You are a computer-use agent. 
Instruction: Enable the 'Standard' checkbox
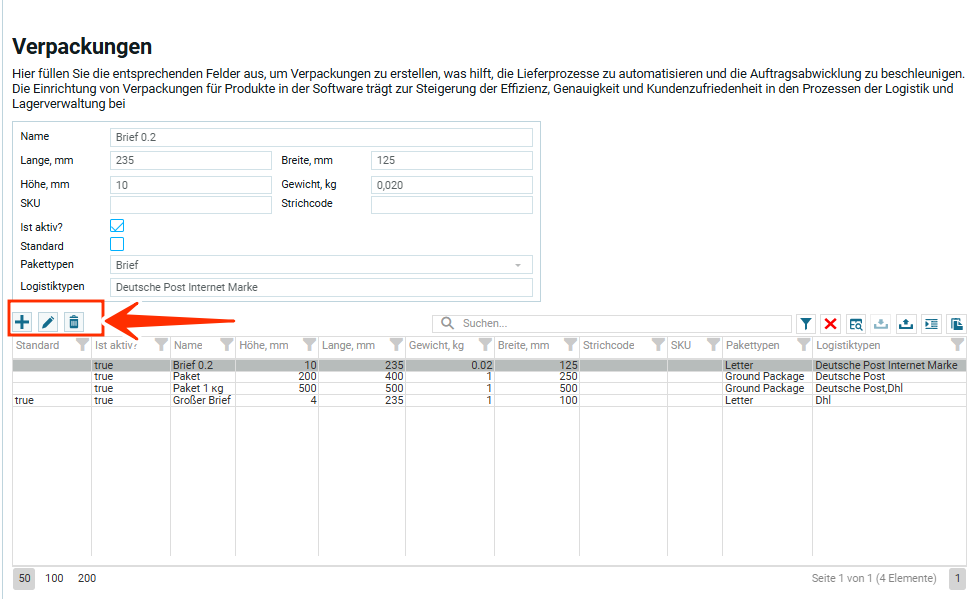click(x=117, y=245)
